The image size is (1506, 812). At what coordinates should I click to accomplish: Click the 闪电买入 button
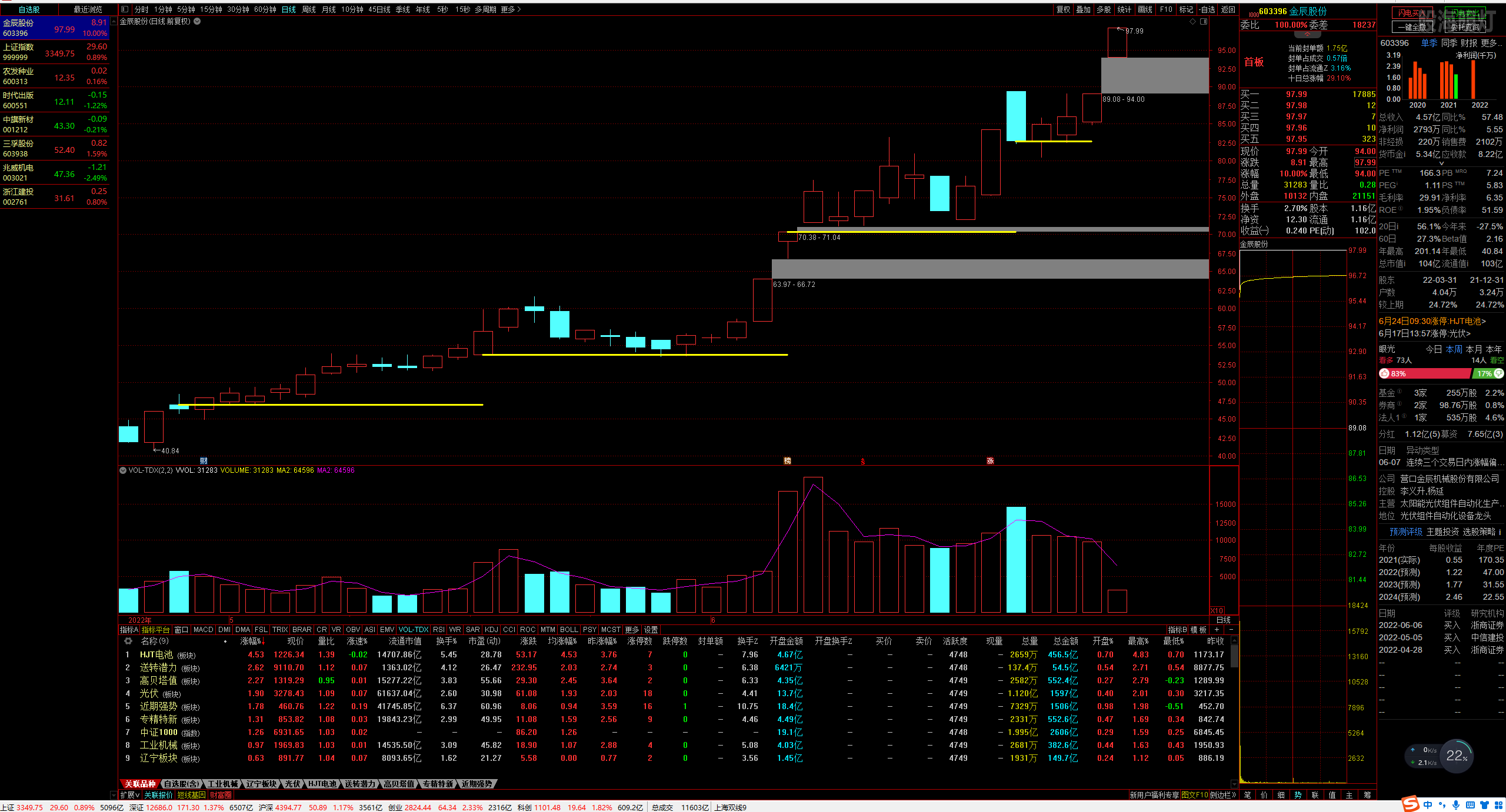pos(1411,13)
